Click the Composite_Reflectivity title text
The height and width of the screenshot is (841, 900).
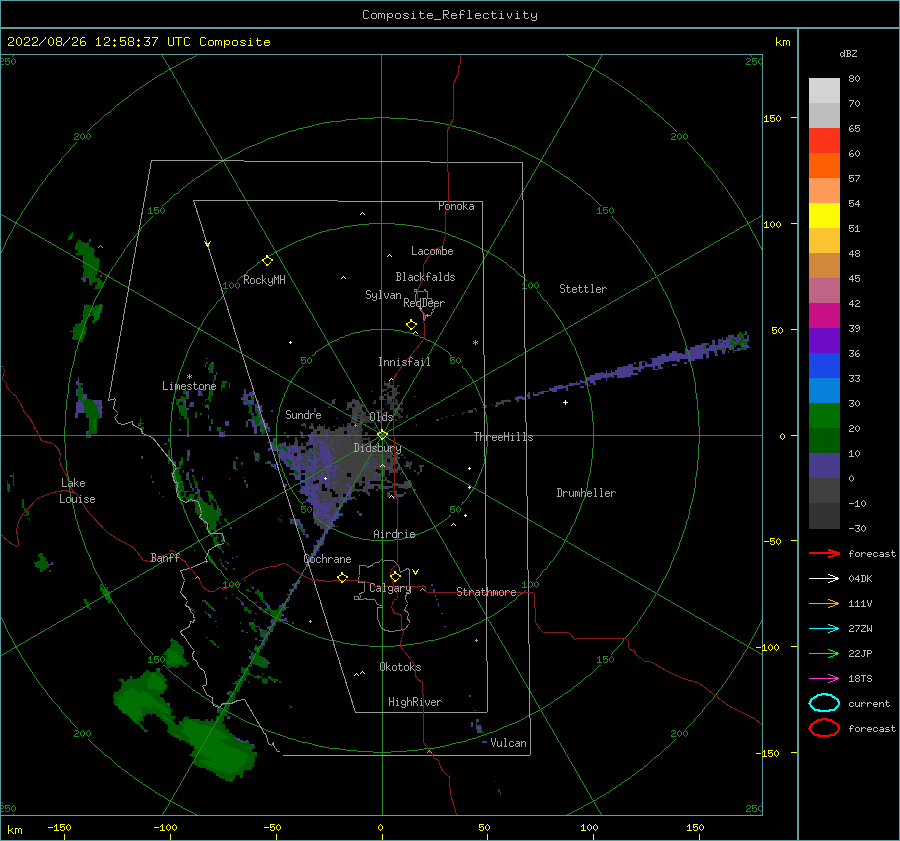click(450, 15)
